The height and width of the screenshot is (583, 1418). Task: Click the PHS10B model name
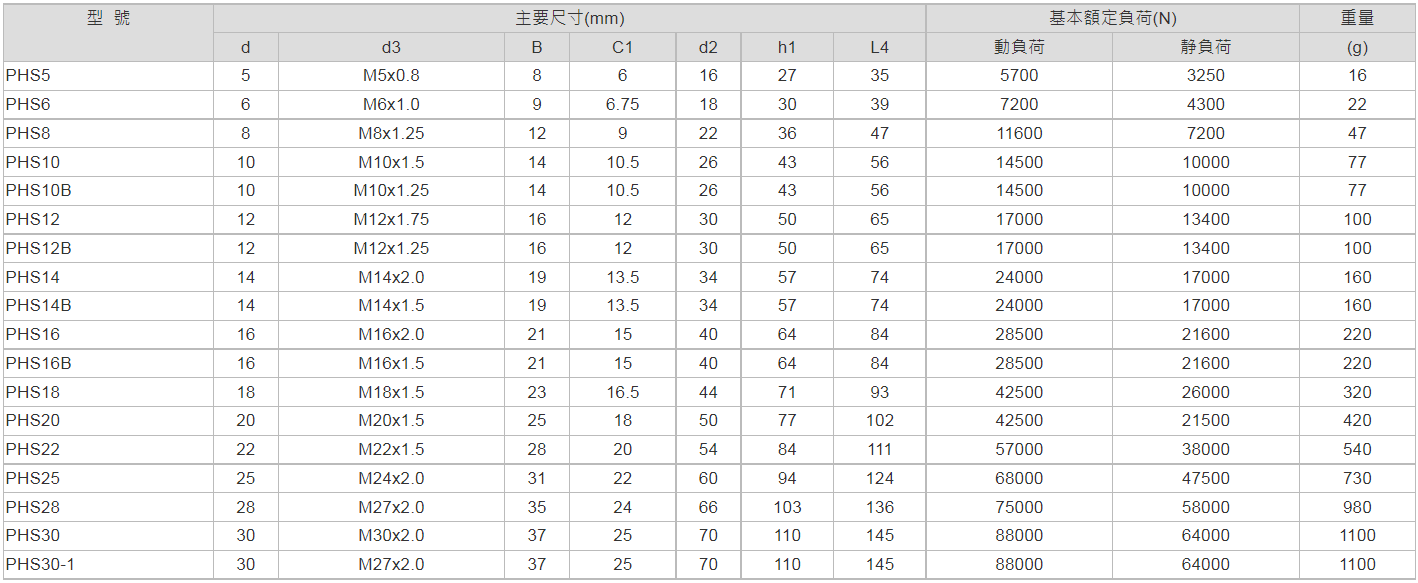38,190
